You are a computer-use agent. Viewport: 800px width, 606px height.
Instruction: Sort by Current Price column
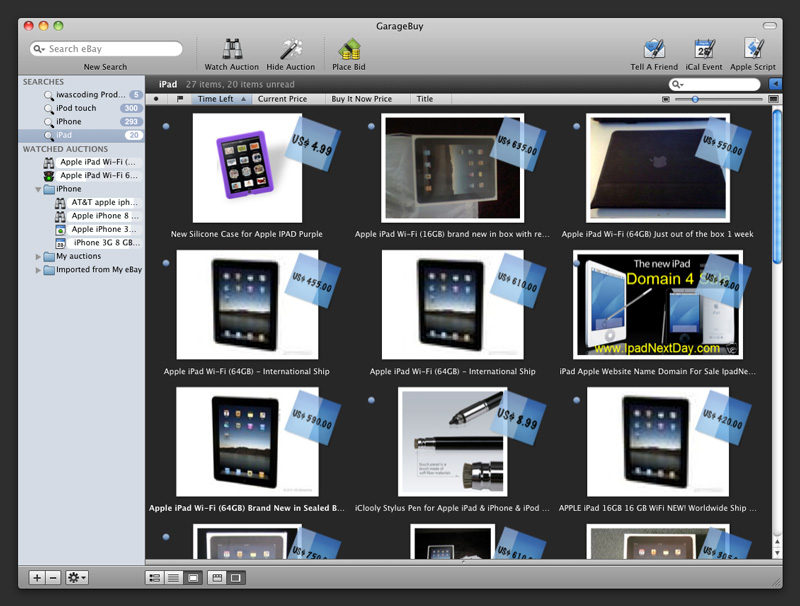pos(288,99)
